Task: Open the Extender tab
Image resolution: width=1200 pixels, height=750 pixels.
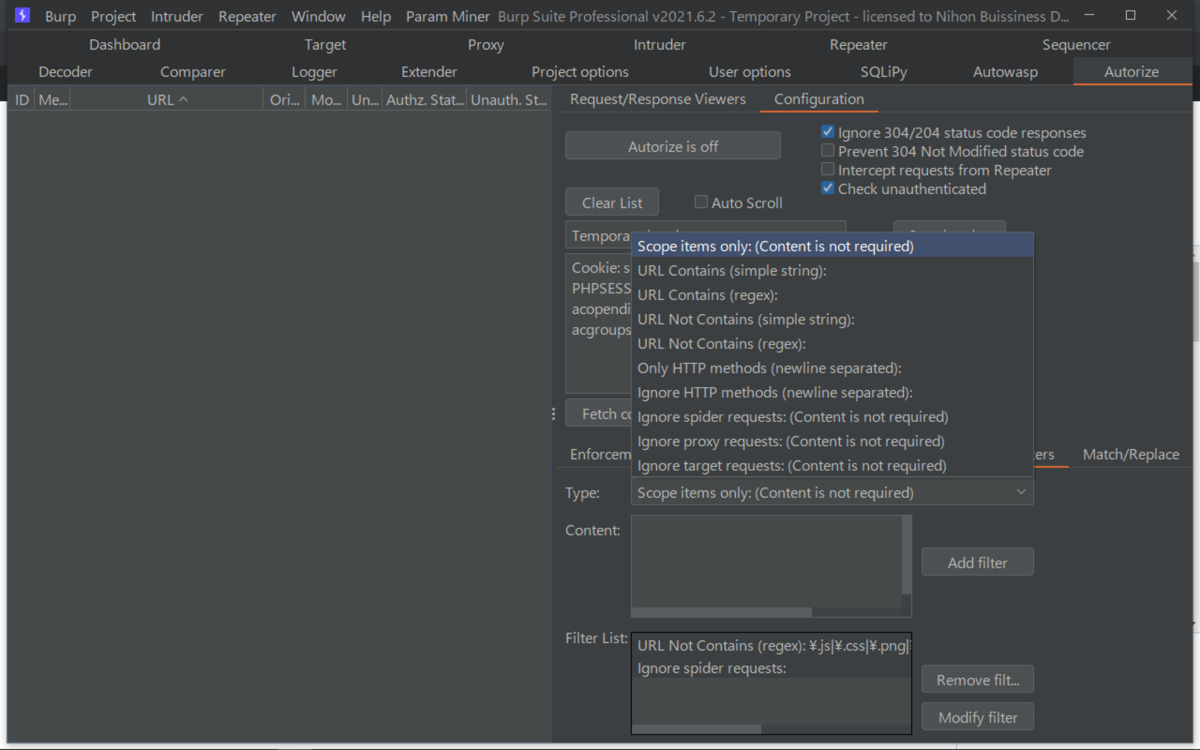Action: point(429,71)
